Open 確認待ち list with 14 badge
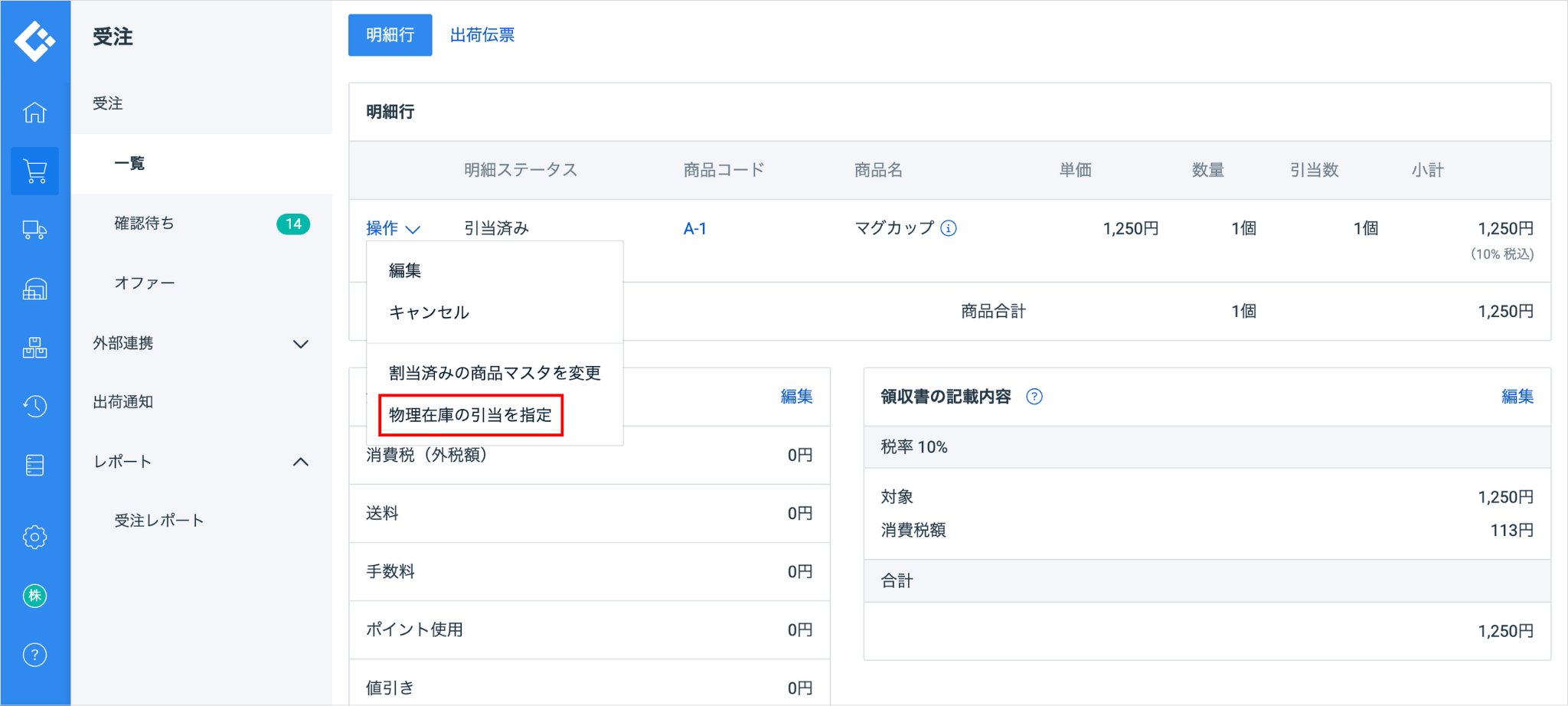This screenshot has height=706, width=1568. (145, 224)
